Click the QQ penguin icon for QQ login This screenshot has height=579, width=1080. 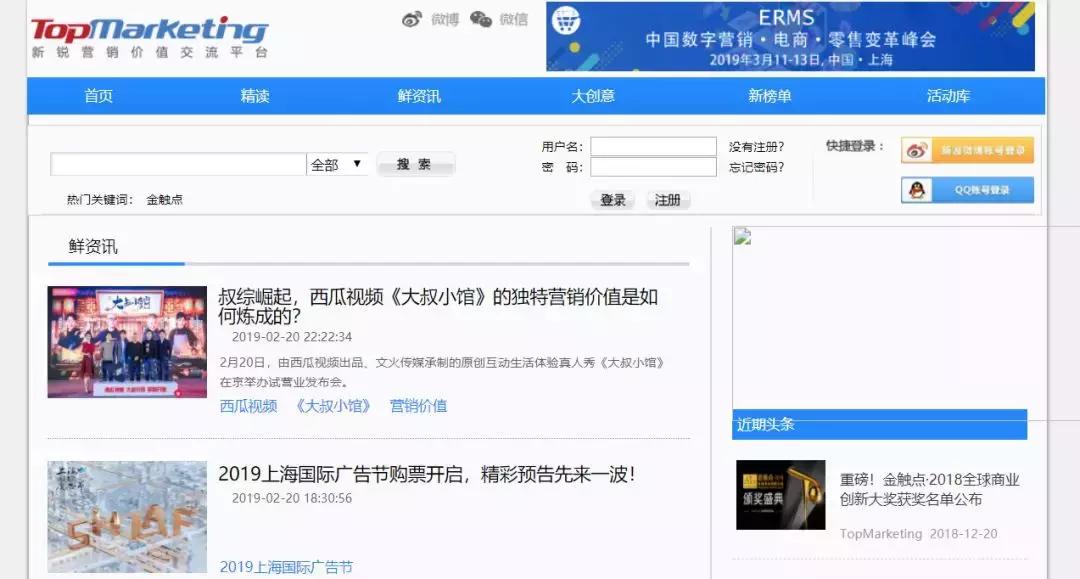tap(917, 190)
